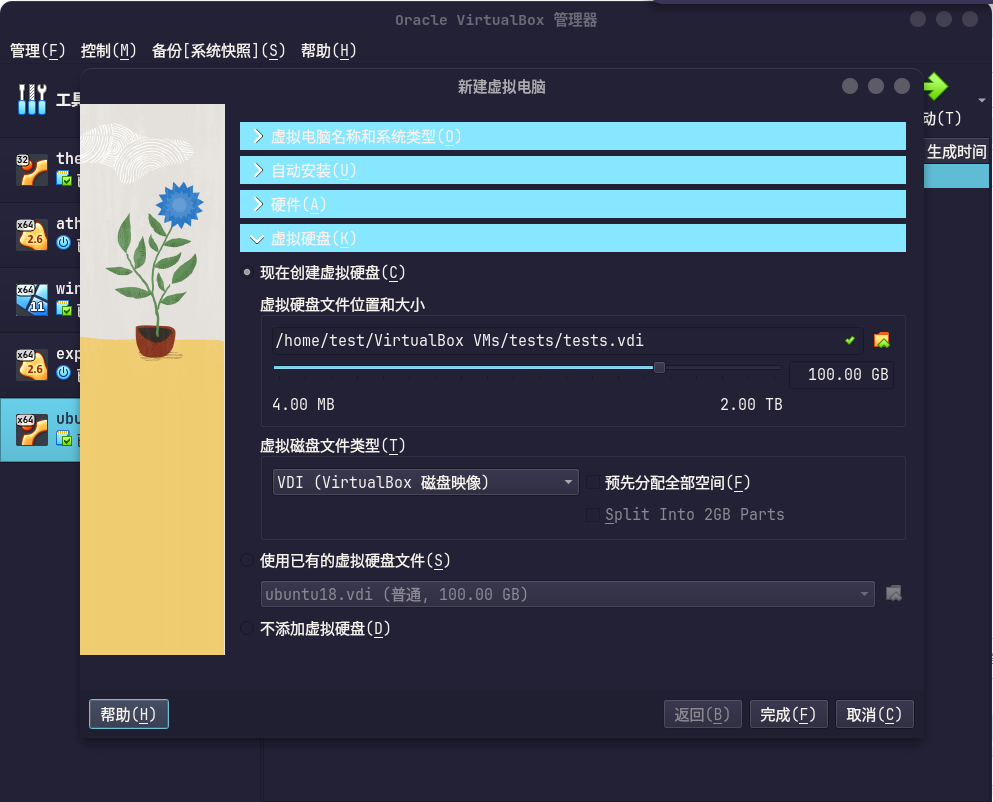Click the greyed folder icon to choose an existing disk

pyautogui.click(x=894, y=594)
